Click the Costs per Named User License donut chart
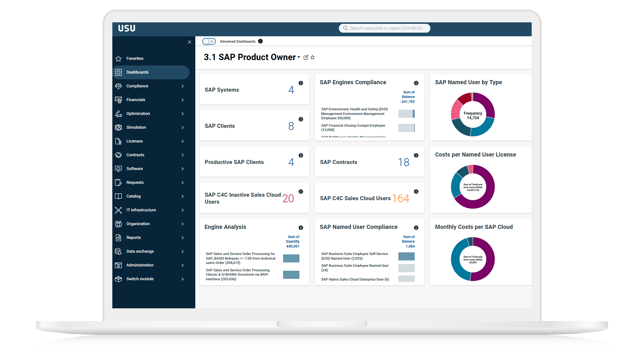This screenshot has width=640, height=360. point(473,187)
